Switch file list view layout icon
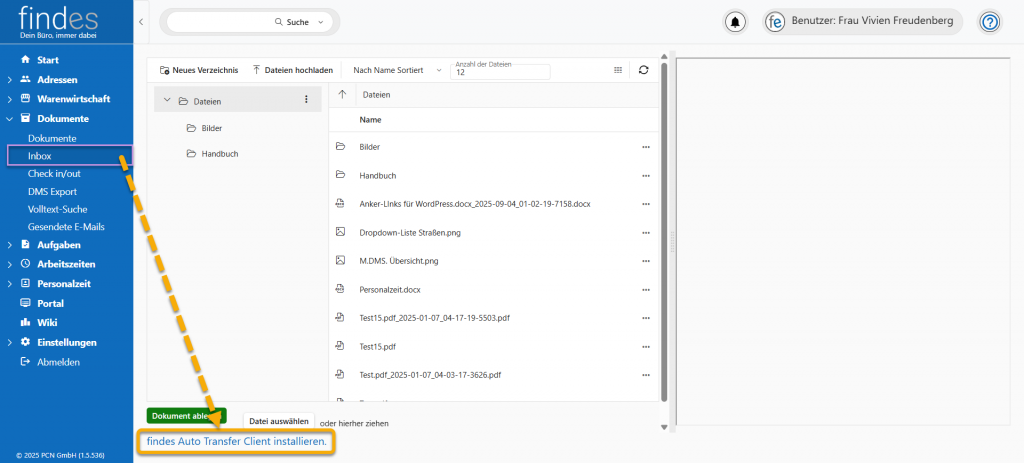The height and width of the screenshot is (463, 1024). tap(618, 70)
